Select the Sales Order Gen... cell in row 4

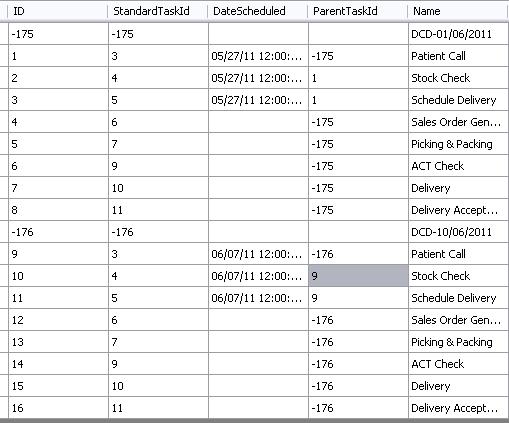[458, 122]
